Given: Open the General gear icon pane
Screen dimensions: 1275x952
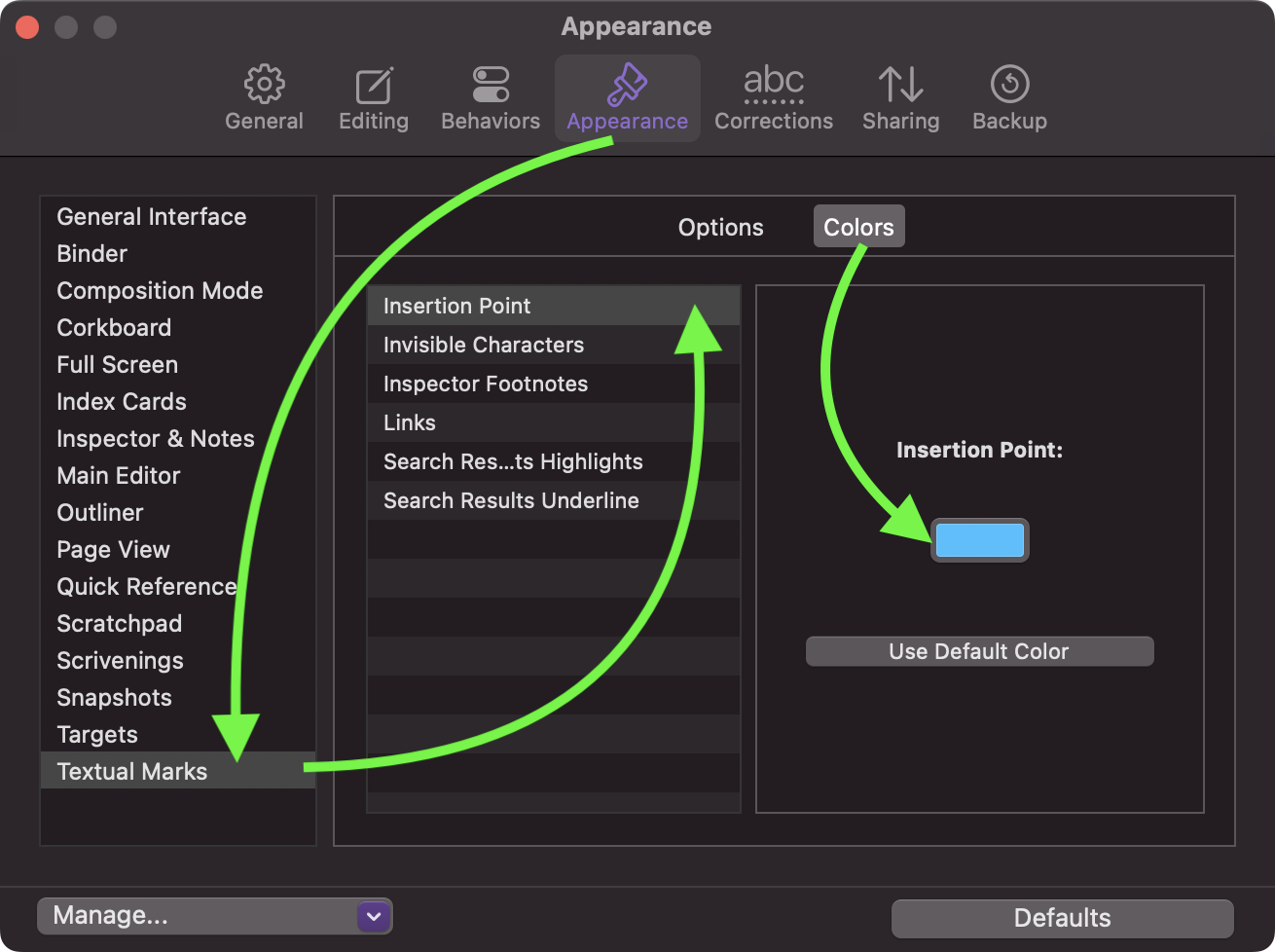Looking at the screenshot, I should 264,98.
